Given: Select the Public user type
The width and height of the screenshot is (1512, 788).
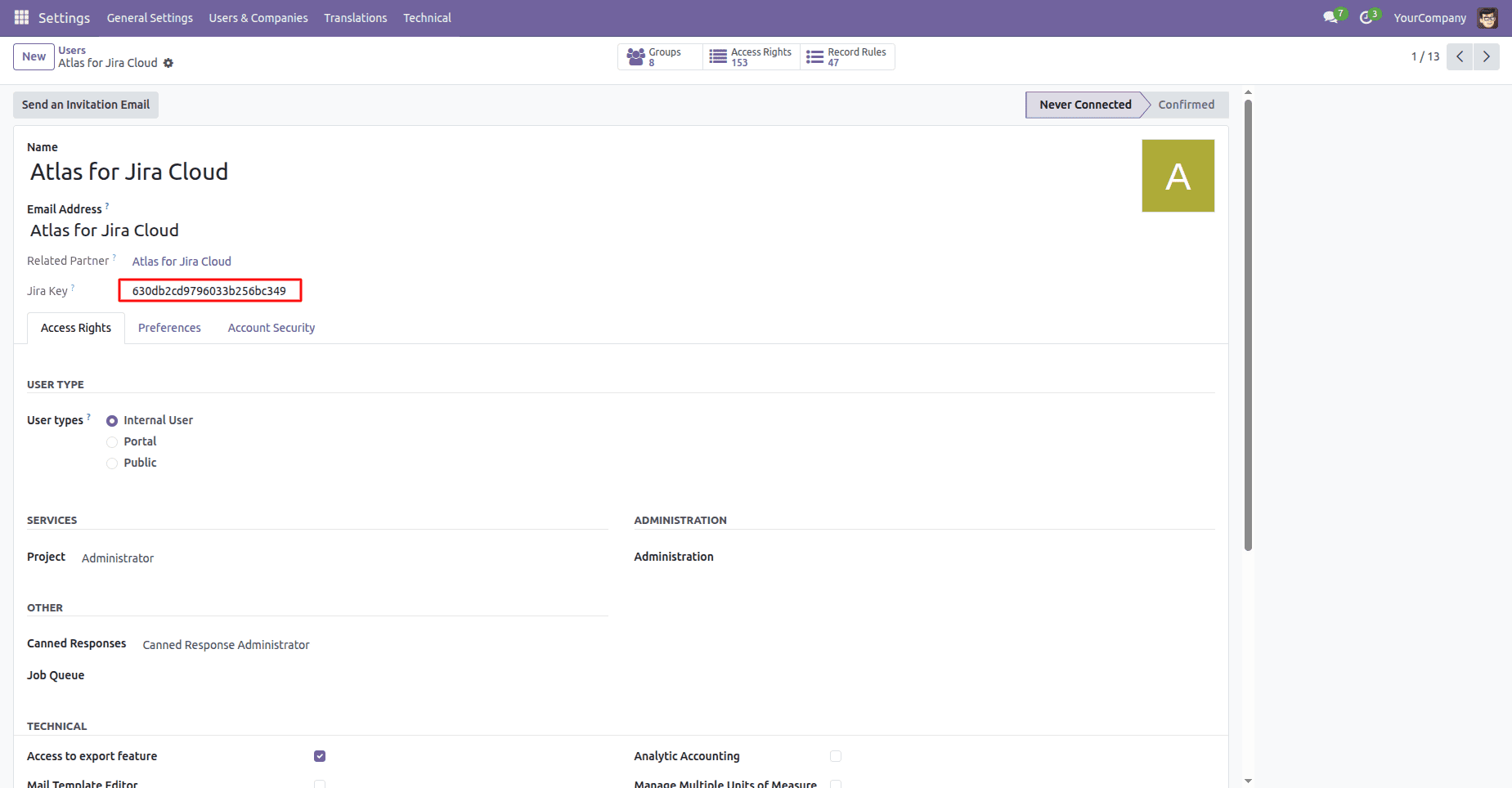Looking at the screenshot, I should (x=112, y=463).
